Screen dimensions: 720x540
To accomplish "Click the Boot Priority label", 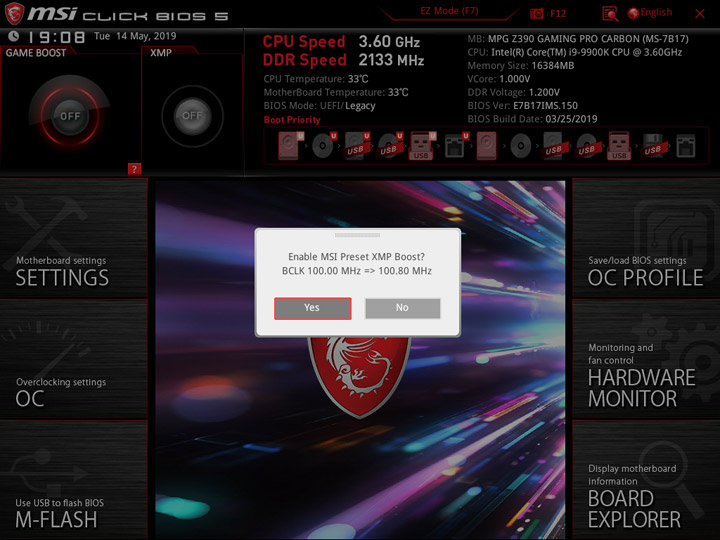I will pos(292,120).
